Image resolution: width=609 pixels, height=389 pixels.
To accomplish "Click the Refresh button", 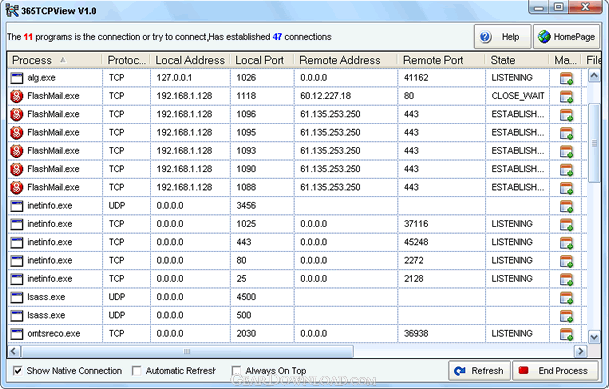I will point(480,371).
